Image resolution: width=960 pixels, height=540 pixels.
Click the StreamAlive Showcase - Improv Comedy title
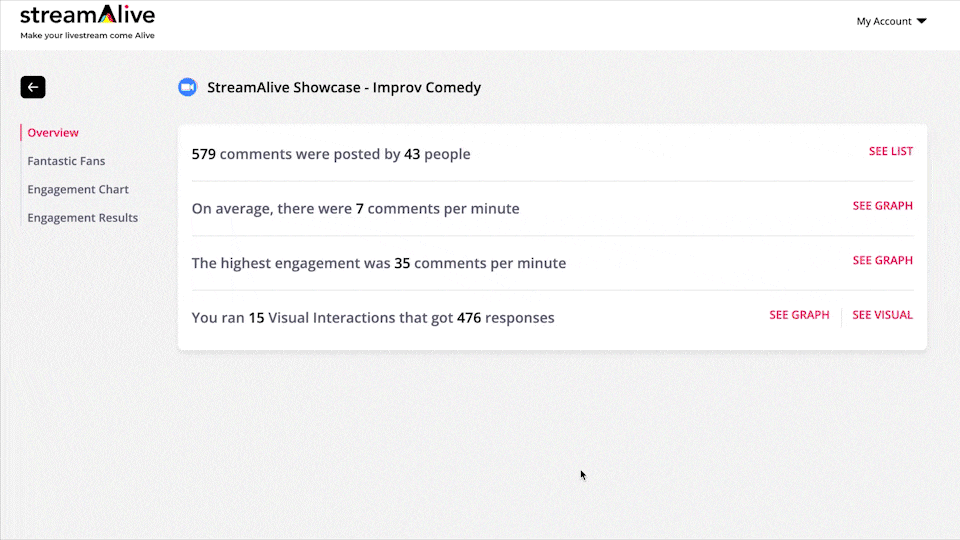pos(344,87)
